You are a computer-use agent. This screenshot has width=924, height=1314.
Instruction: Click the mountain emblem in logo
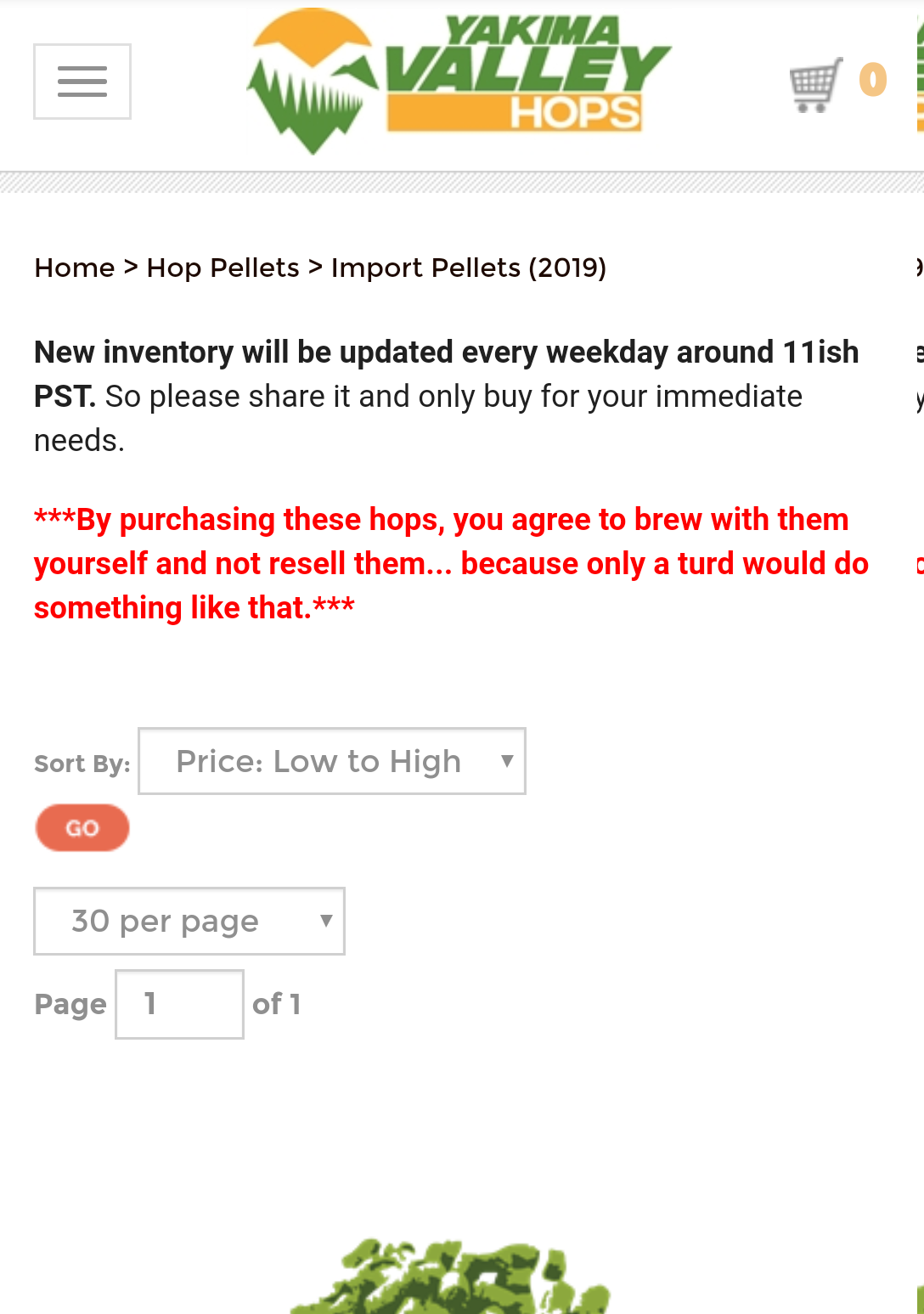[312, 82]
